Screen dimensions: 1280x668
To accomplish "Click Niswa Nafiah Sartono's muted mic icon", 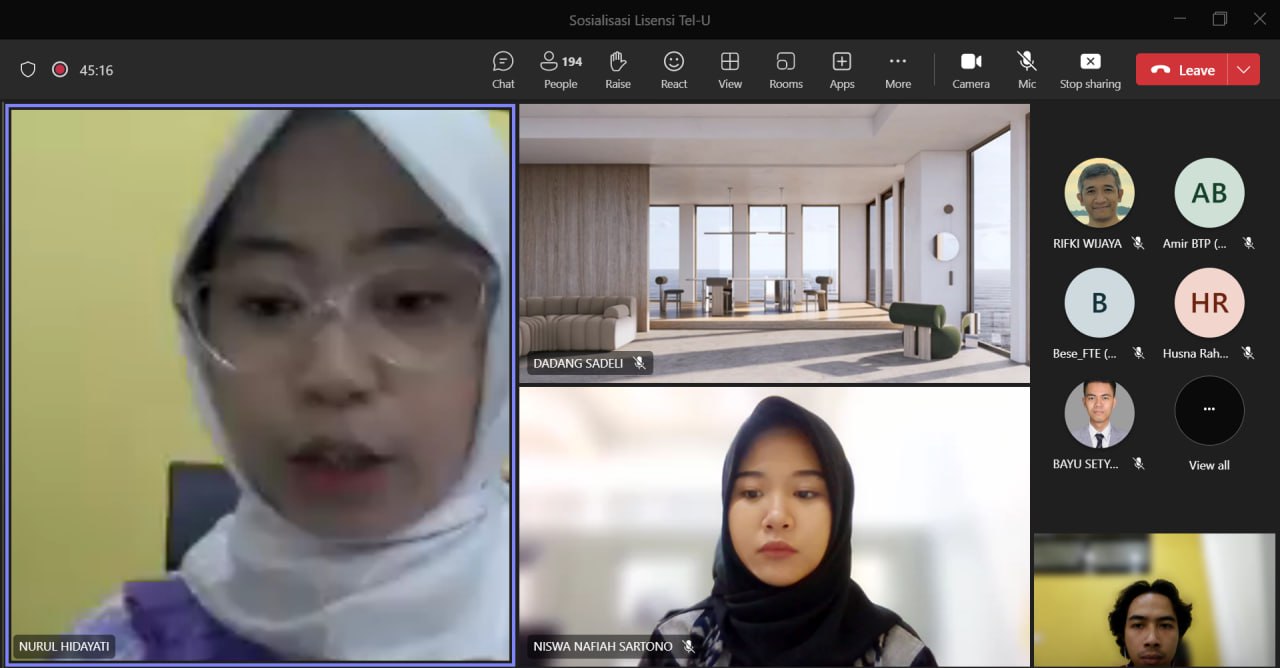I will coord(688,647).
